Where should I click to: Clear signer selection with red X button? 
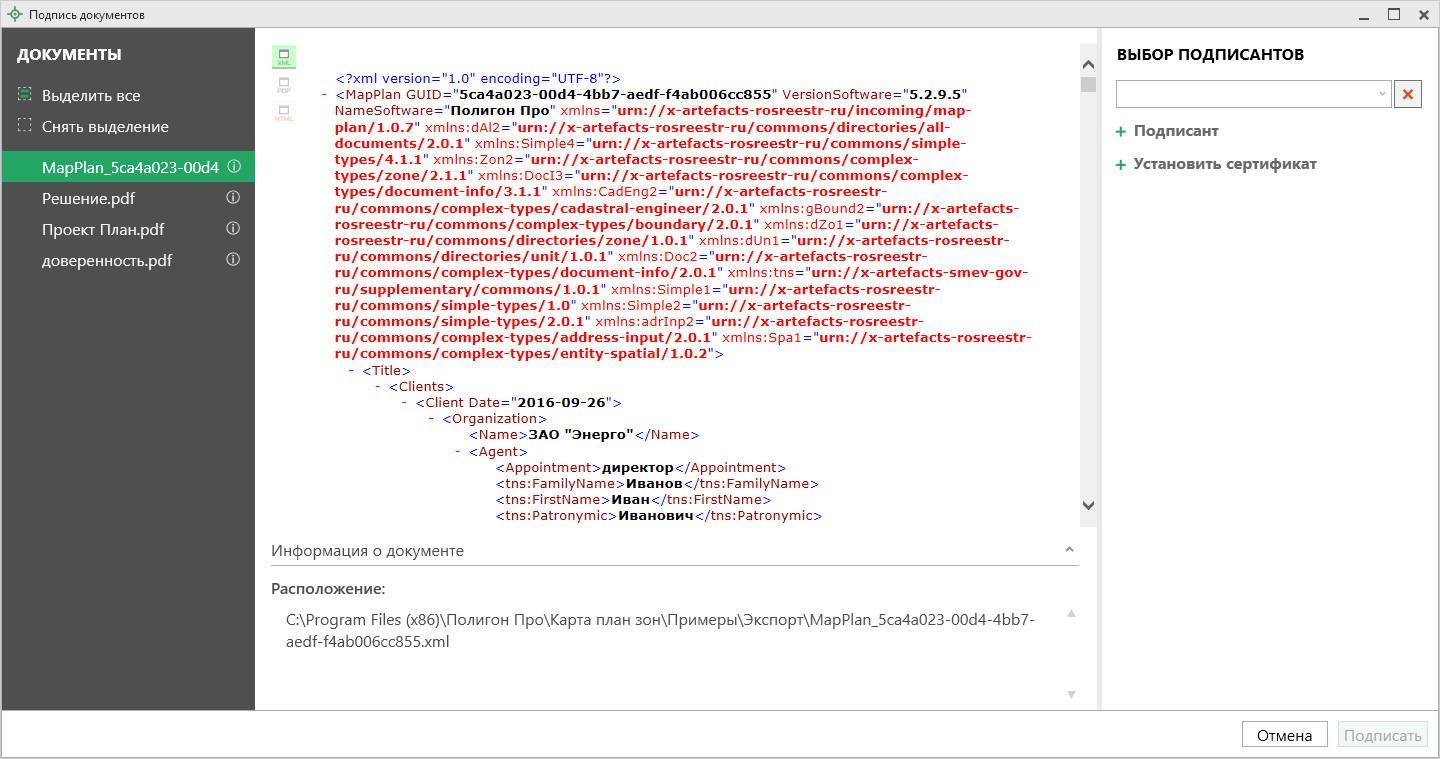pos(1408,94)
